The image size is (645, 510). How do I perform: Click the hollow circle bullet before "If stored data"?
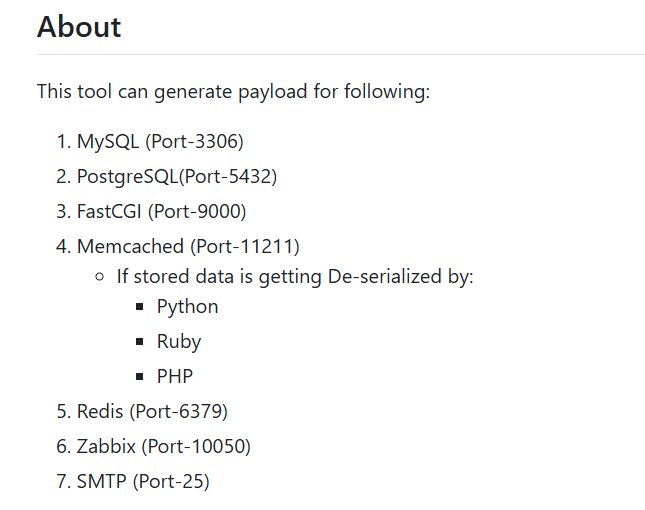coord(100,277)
